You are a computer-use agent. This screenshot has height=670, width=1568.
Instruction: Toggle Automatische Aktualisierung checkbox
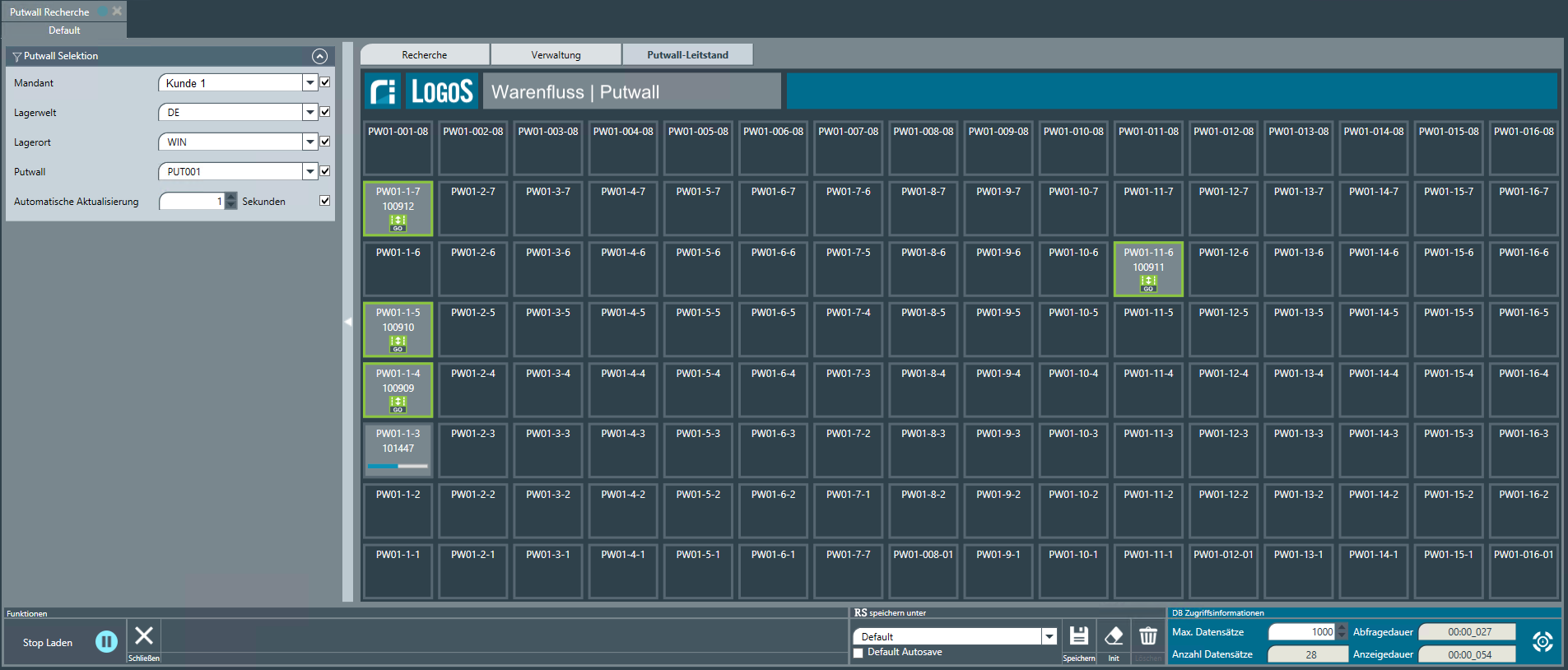tap(325, 201)
